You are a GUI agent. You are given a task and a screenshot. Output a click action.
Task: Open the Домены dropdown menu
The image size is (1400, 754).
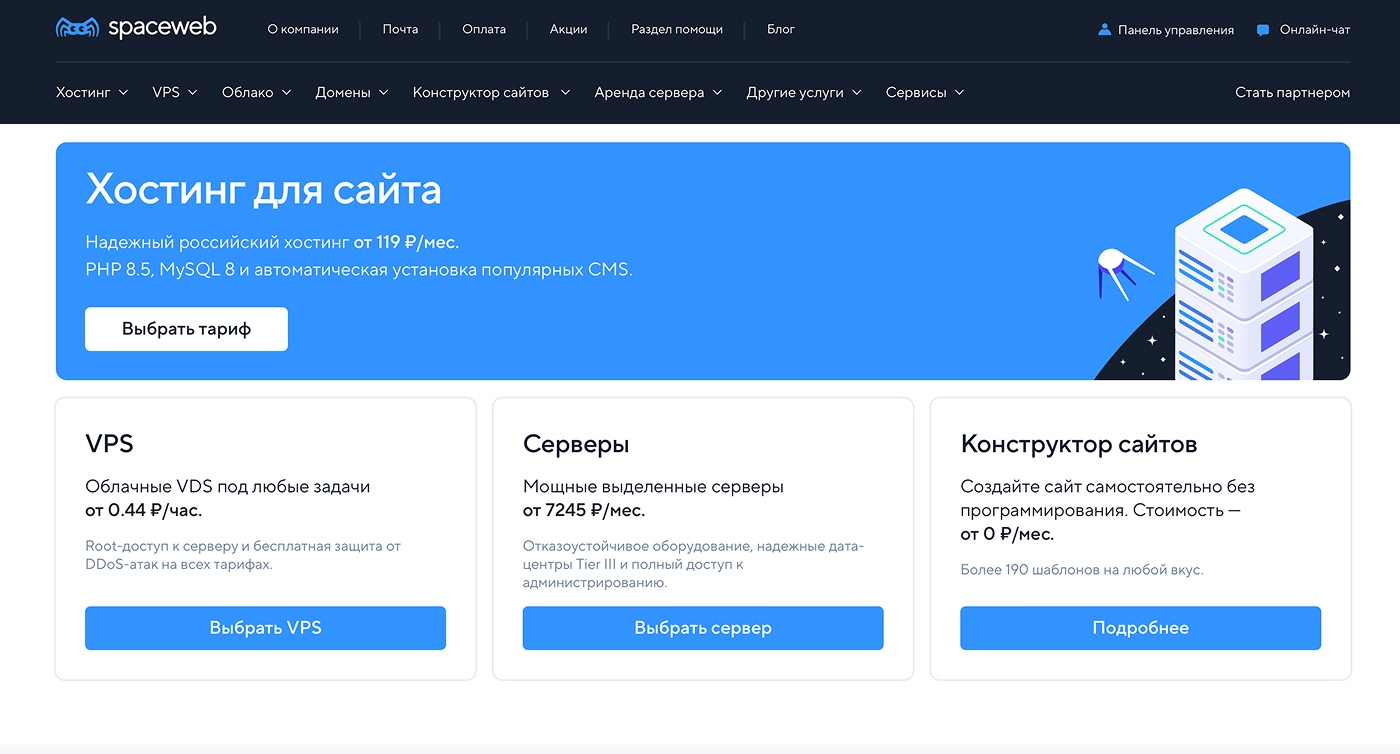[x=352, y=92]
